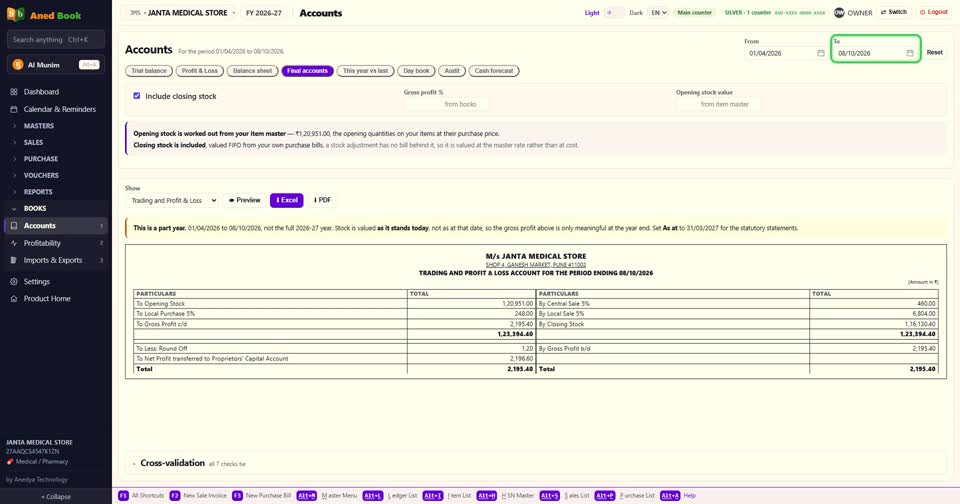Click the Main counter badge
This screenshot has height=504, width=960.
pos(694,13)
